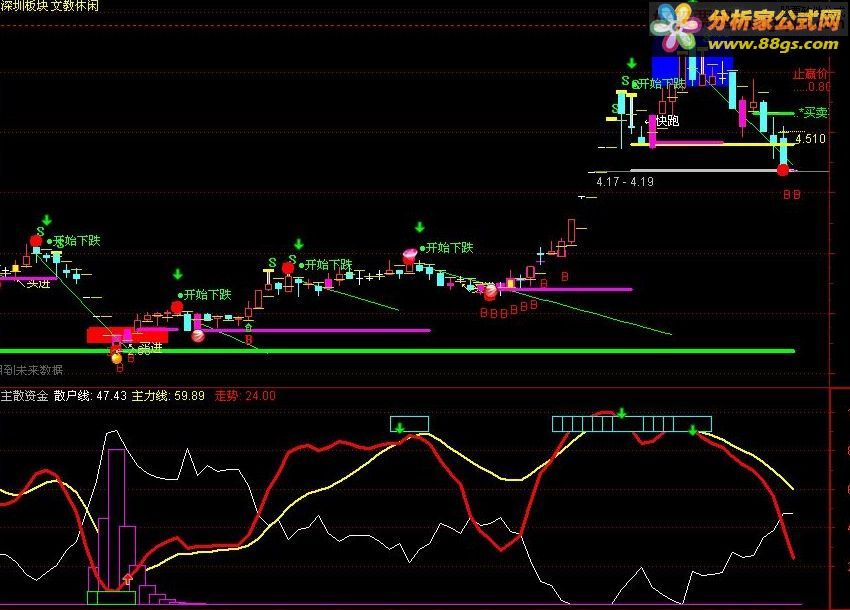Click the 开始下跌 label beside the pink striped ball
The height and width of the screenshot is (610, 850).
coord(449,248)
